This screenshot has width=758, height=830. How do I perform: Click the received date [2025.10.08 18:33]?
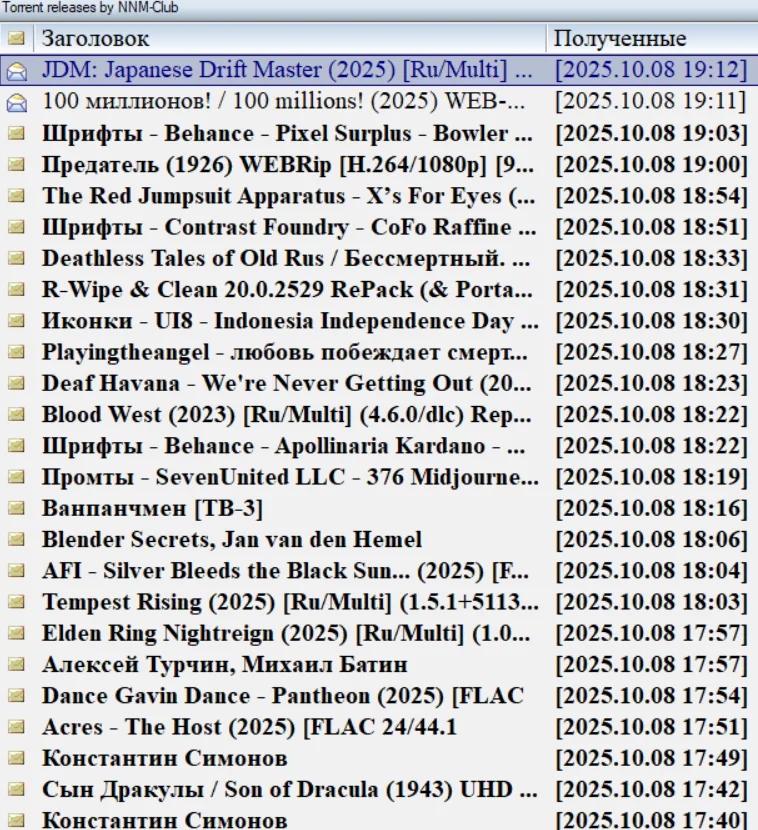point(651,258)
